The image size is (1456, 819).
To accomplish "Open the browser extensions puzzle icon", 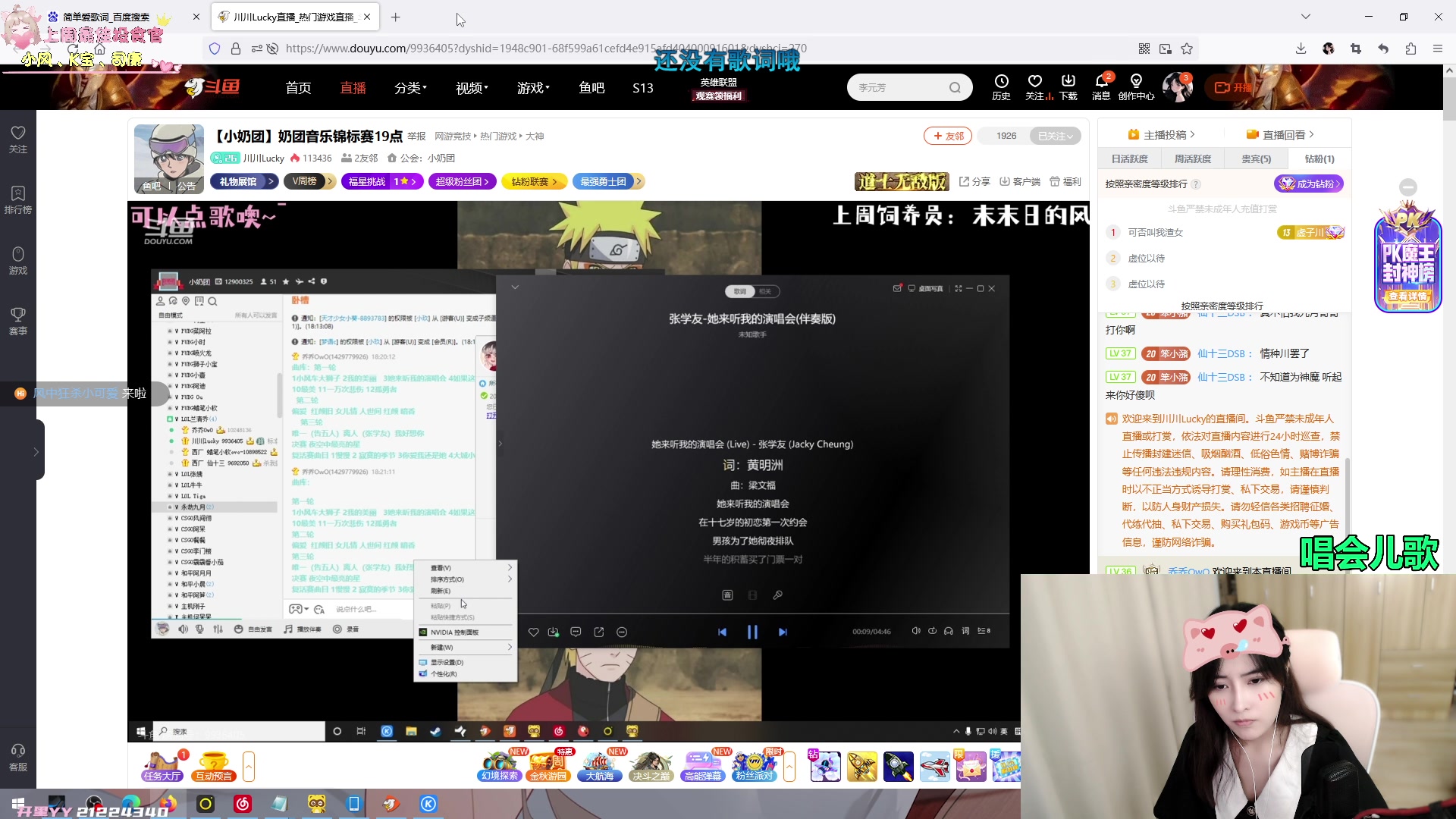I will tap(1410, 49).
